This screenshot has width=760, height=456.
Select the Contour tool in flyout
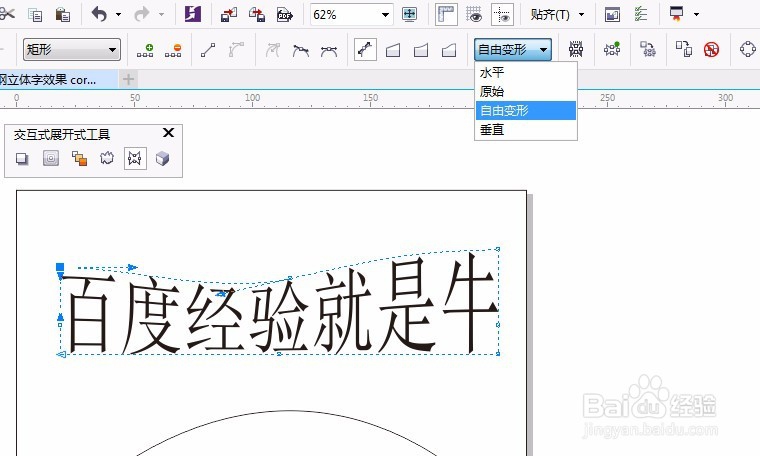click(50, 158)
